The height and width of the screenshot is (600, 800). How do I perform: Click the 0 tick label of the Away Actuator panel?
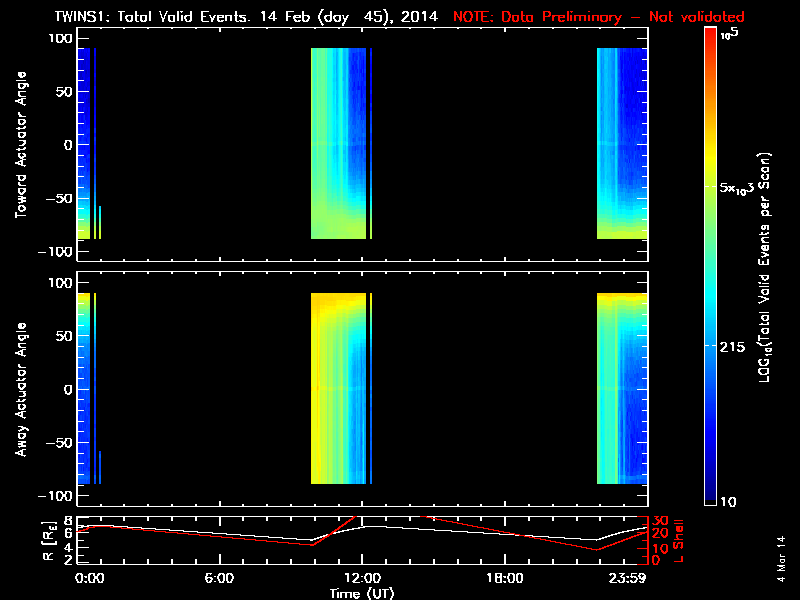(x=68, y=389)
